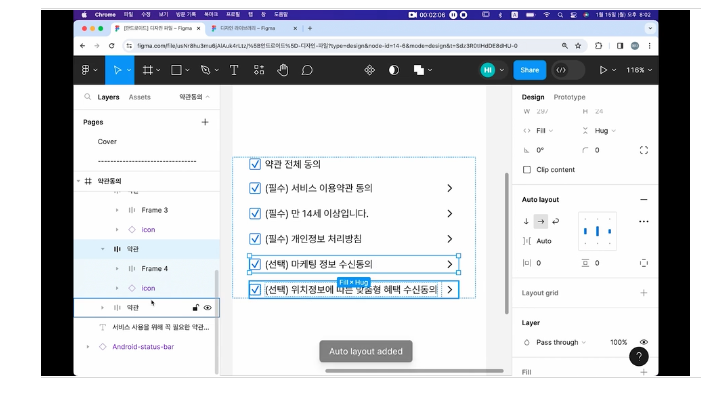This screenshot has height=400, width=701.
Task: Open the Figma main menu icon
Action: 85,70
